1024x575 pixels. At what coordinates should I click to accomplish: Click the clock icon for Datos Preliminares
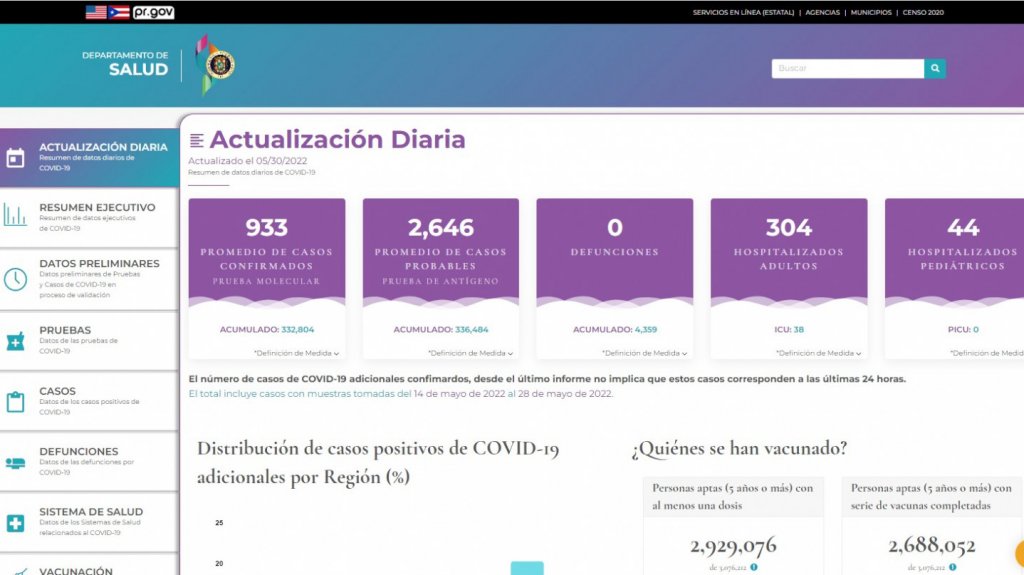(x=15, y=279)
